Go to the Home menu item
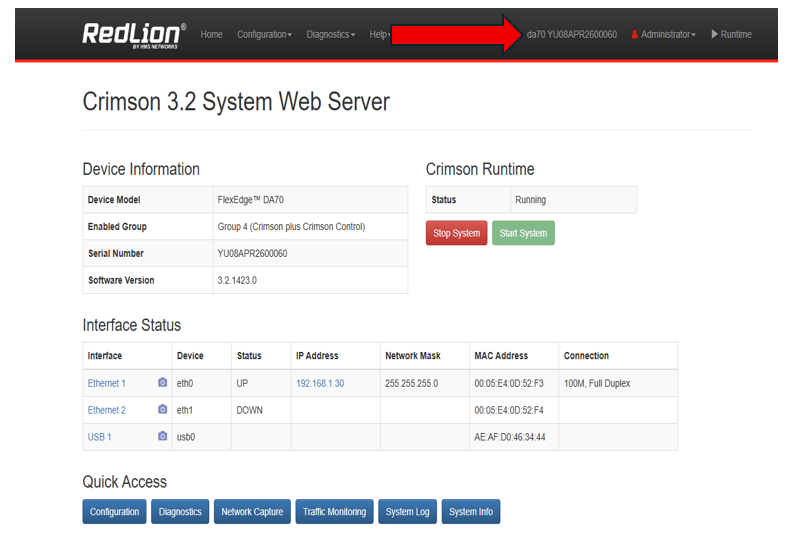798x551 pixels. click(x=211, y=34)
